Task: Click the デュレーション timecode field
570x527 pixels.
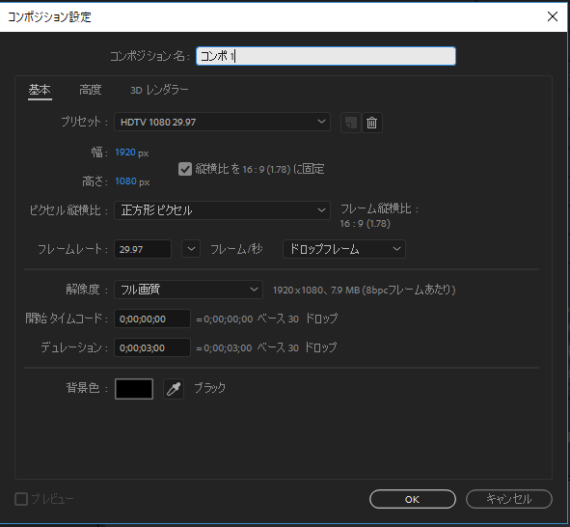Action: (x=152, y=348)
